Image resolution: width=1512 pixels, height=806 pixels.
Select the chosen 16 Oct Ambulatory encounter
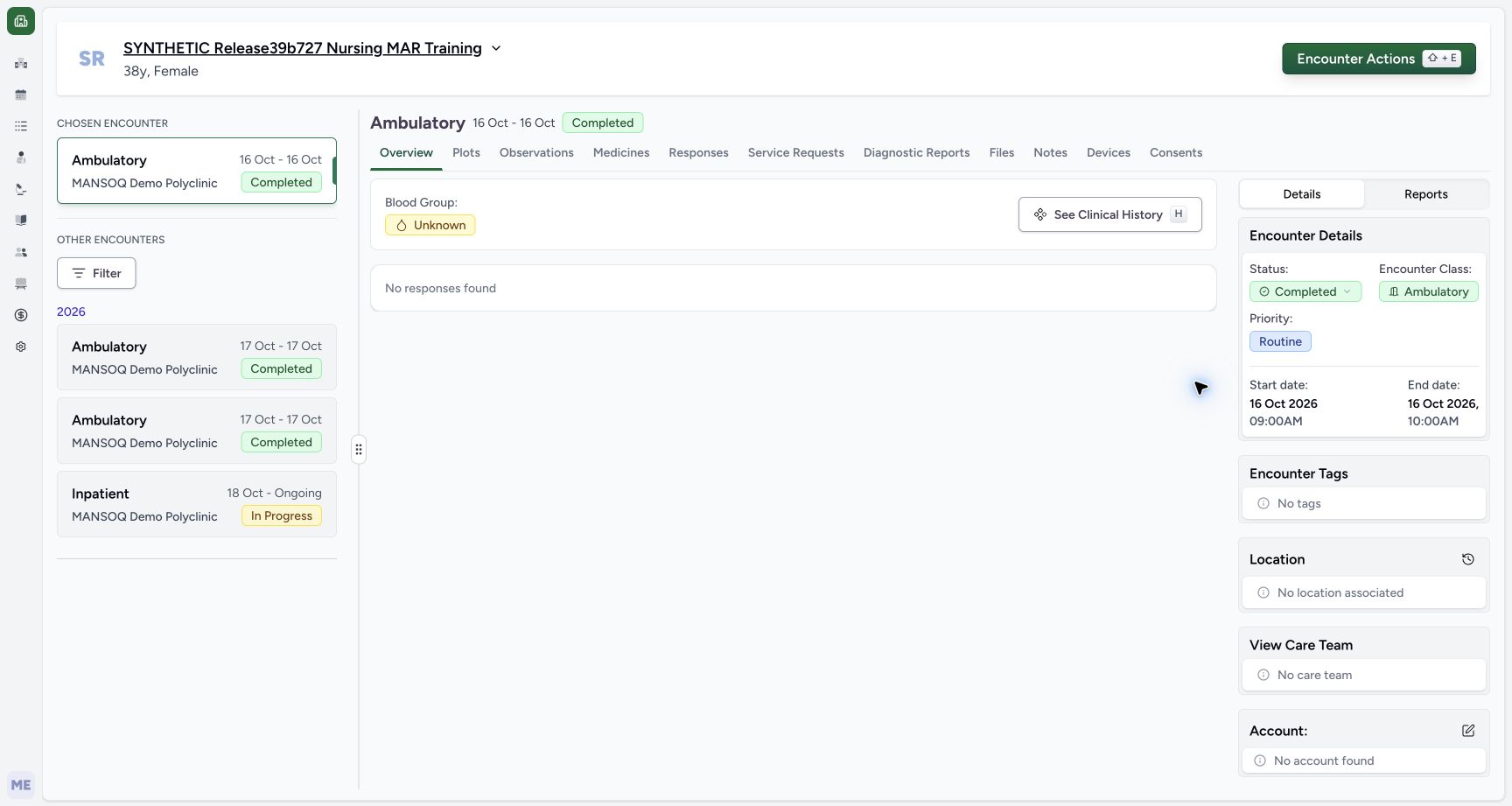[x=197, y=171]
